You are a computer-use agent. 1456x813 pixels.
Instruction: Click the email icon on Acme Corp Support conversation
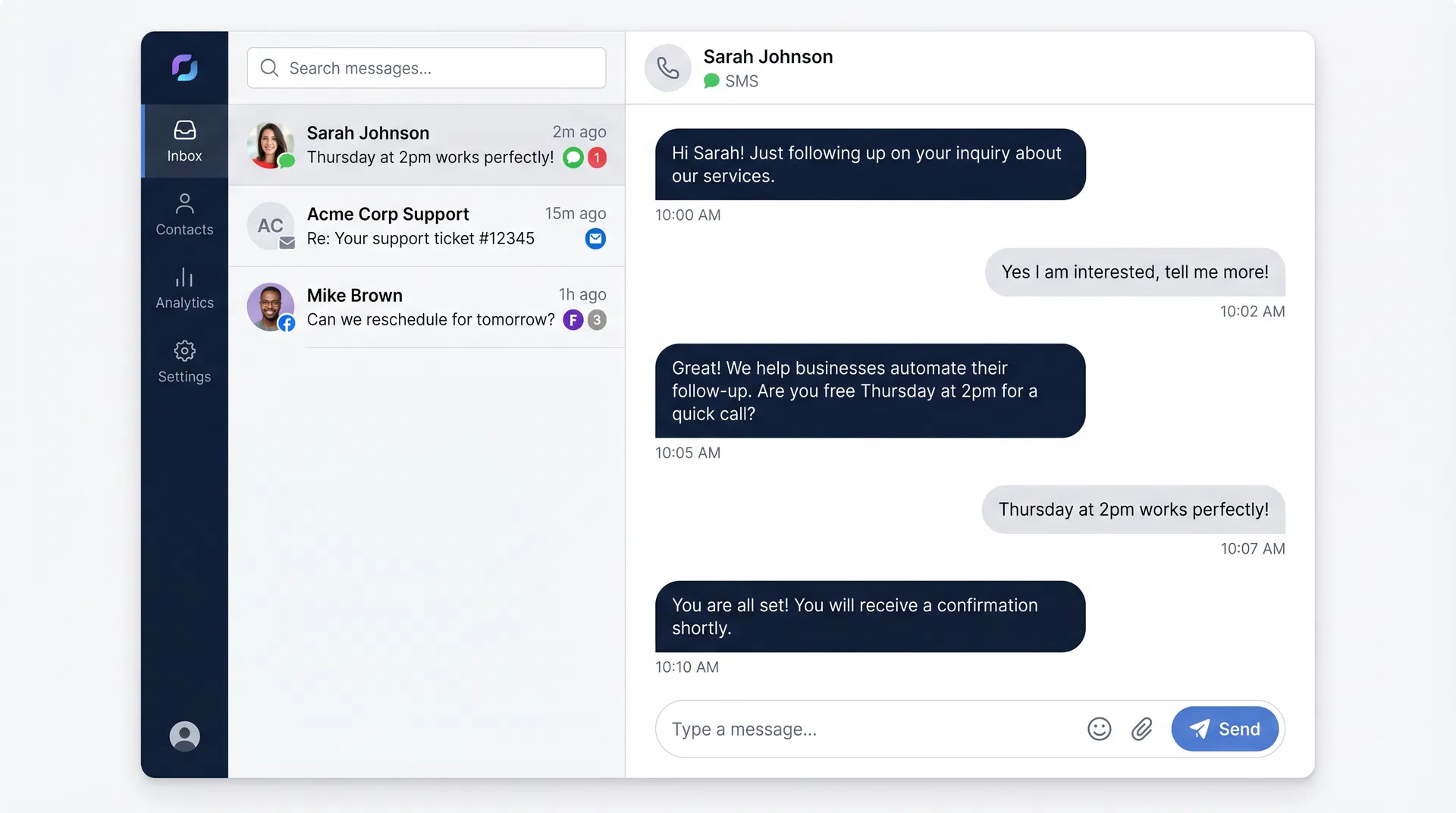pyautogui.click(x=595, y=238)
